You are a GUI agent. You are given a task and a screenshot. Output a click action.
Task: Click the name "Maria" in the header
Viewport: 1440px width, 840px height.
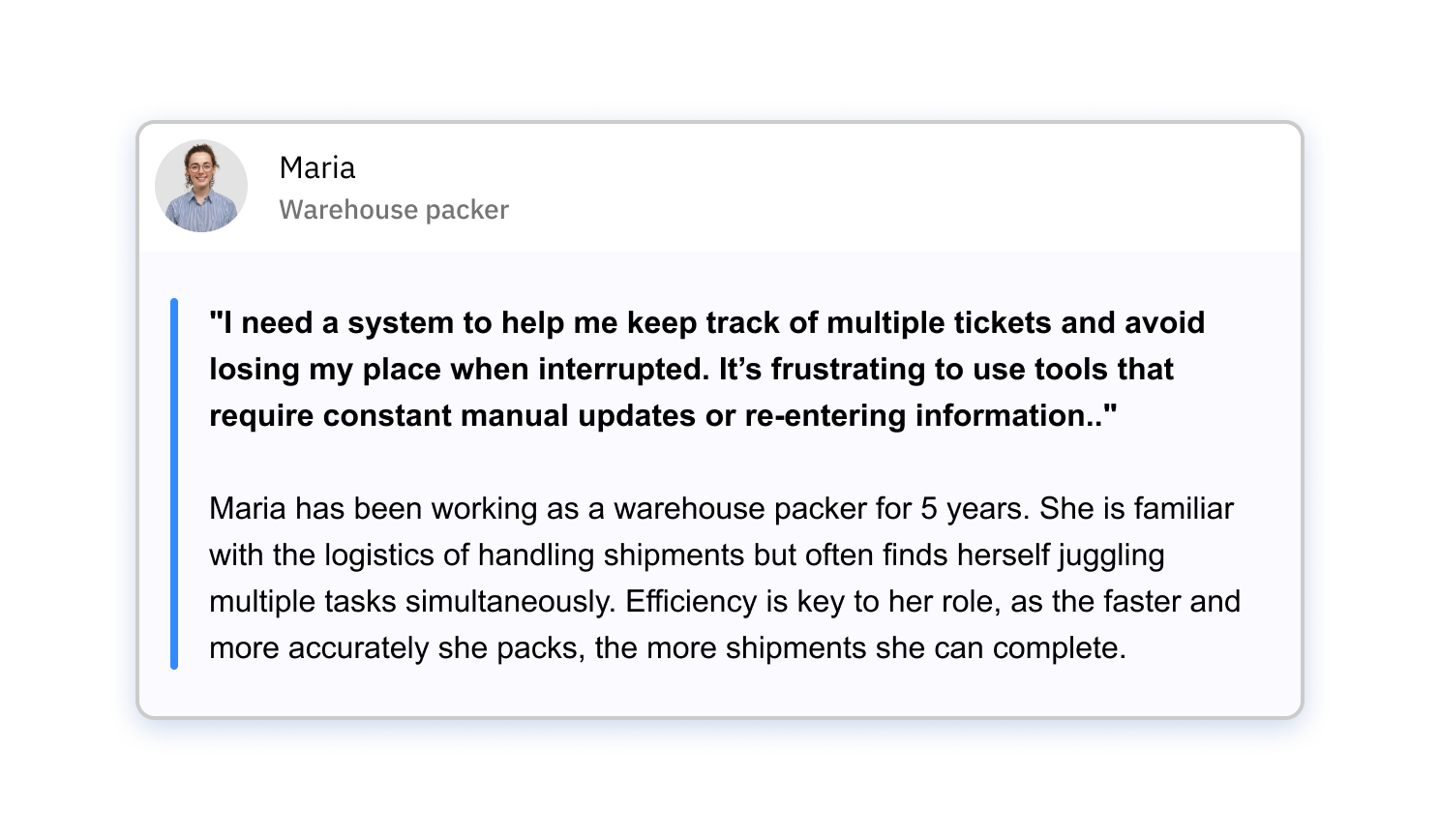(316, 167)
